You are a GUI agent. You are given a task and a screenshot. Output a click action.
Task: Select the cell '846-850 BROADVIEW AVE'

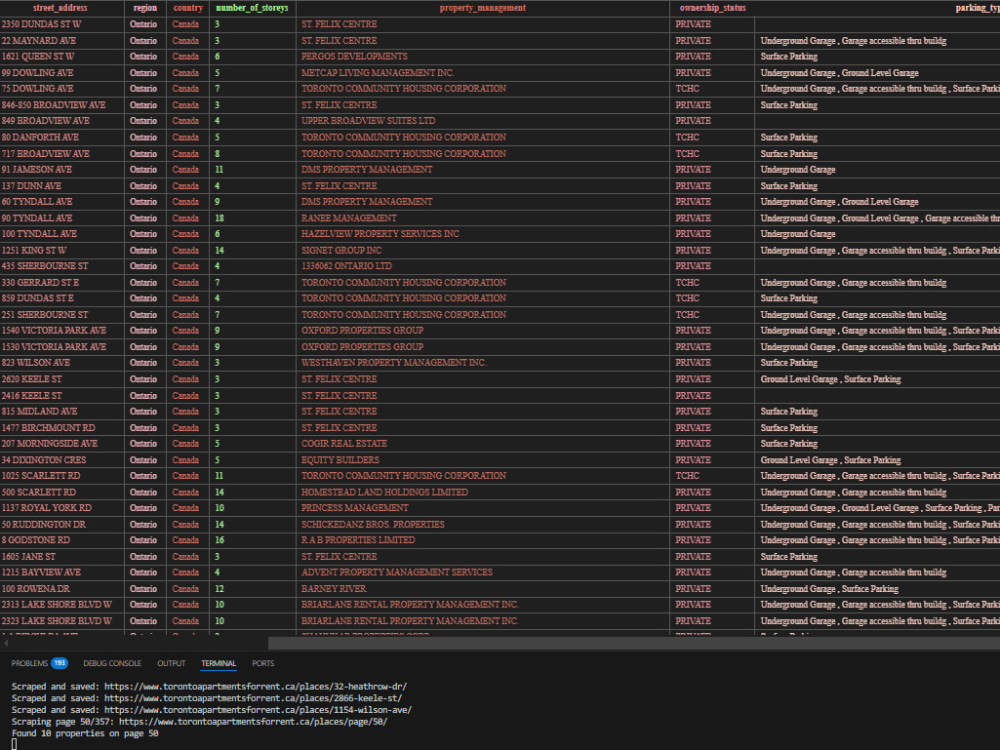[x=62, y=105]
